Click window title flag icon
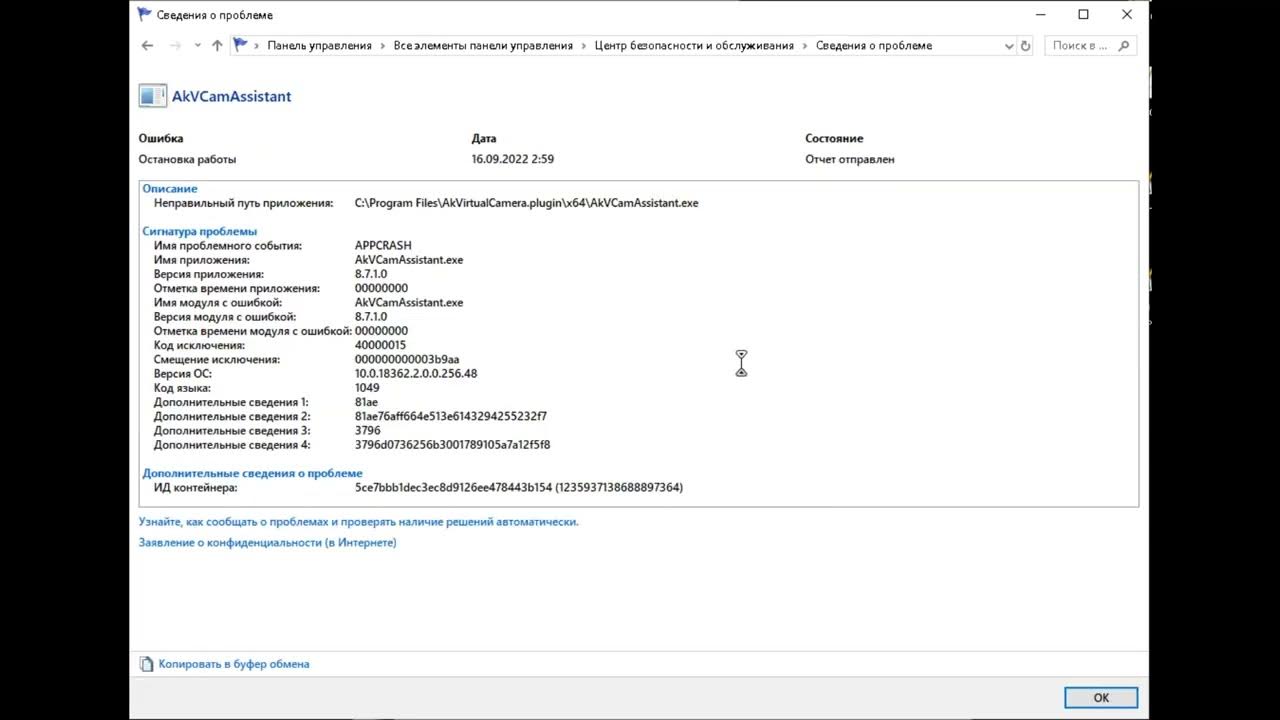 [x=145, y=15]
